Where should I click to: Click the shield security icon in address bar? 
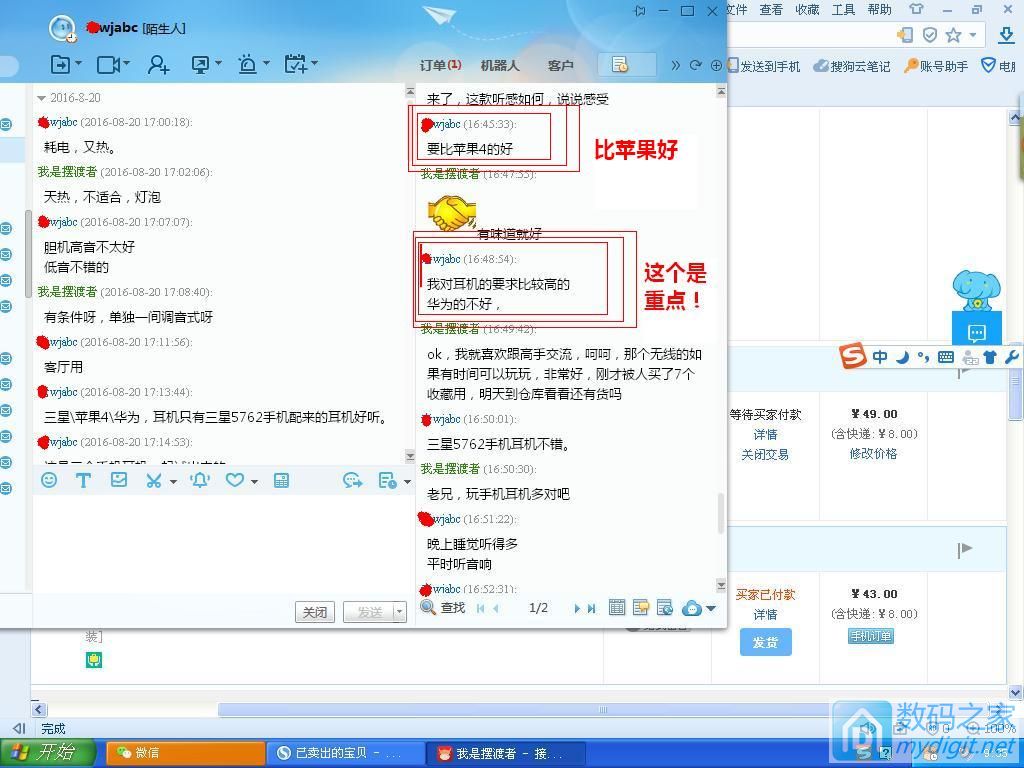click(930, 35)
